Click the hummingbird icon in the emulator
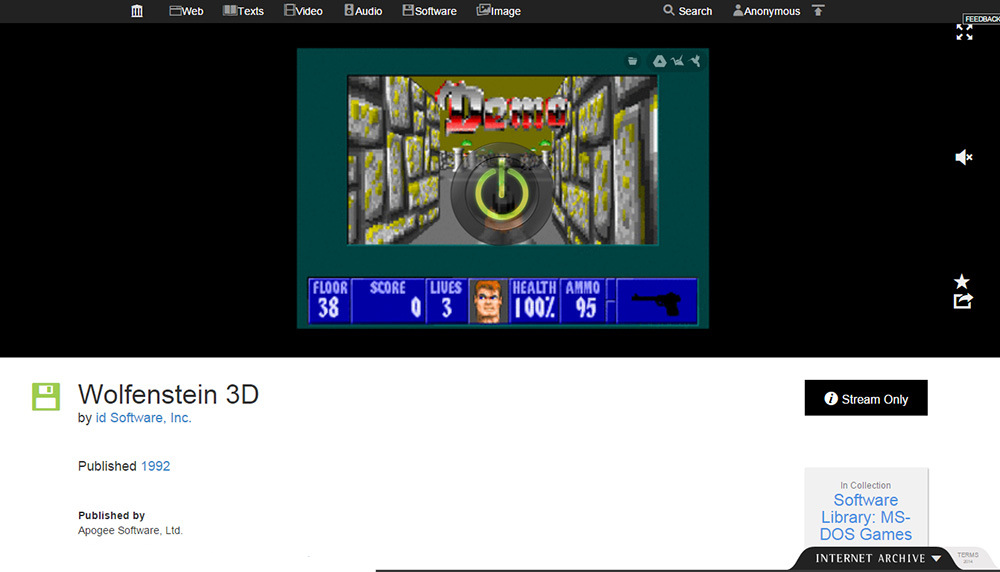Image resolution: width=1000 pixels, height=572 pixels. click(x=695, y=61)
